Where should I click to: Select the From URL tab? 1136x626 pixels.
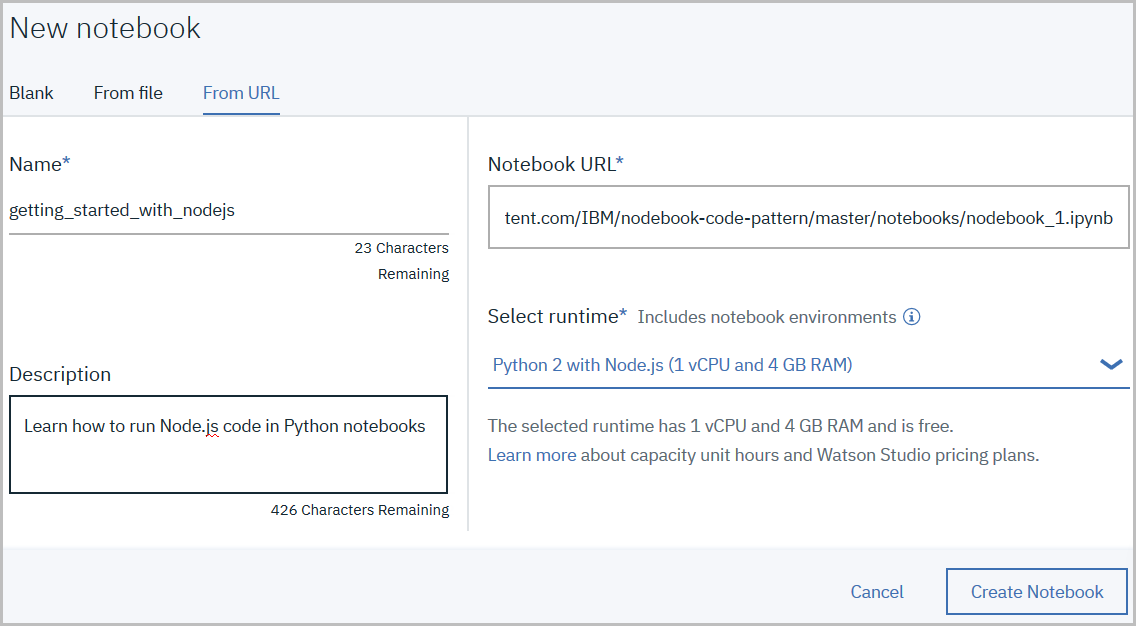[x=241, y=93]
